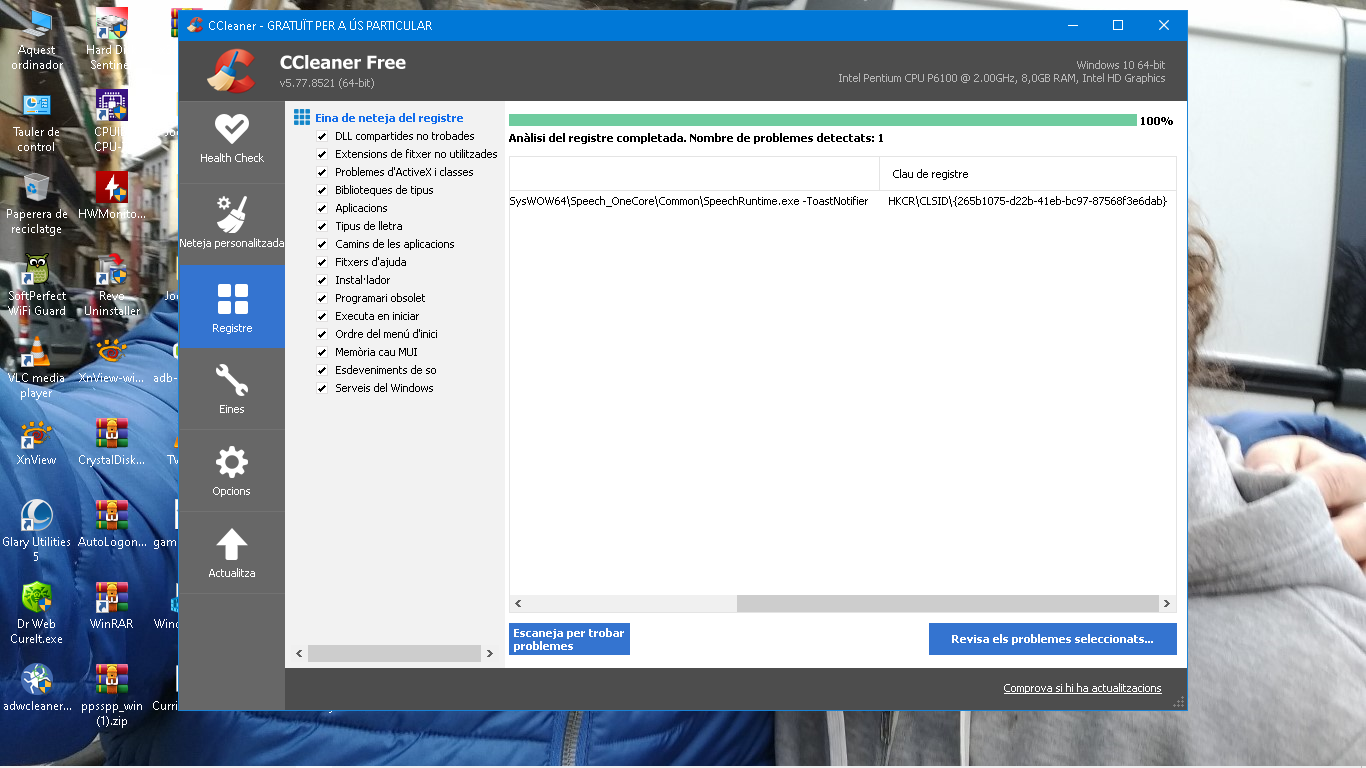1366x768 pixels.
Task: Click options panel scrollbar left arrow
Action: (x=299, y=654)
